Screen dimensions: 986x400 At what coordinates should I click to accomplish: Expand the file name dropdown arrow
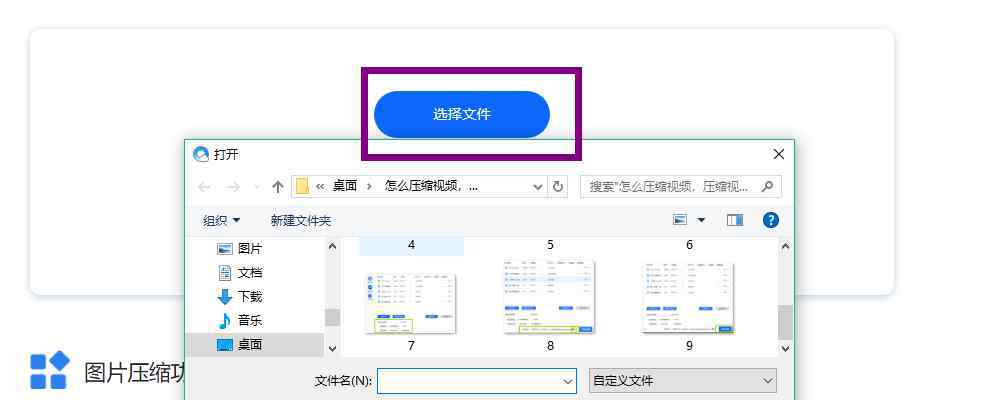click(568, 381)
